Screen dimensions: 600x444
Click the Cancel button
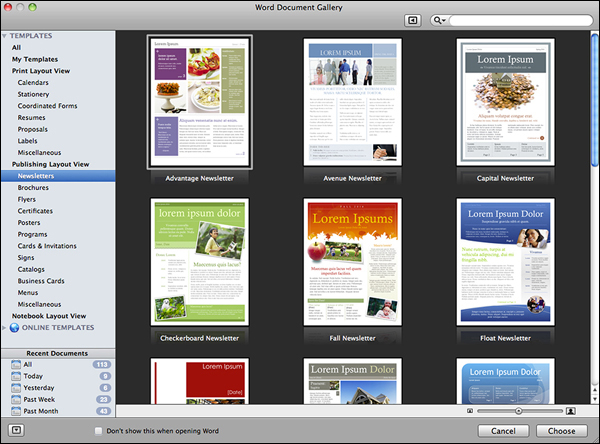pyautogui.click(x=503, y=431)
